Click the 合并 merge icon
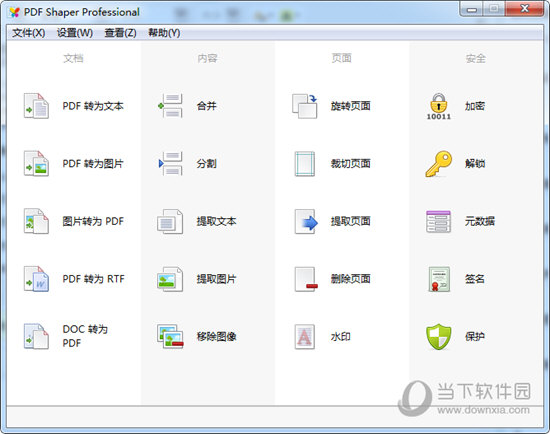The image size is (550, 434). pos(170,106)
